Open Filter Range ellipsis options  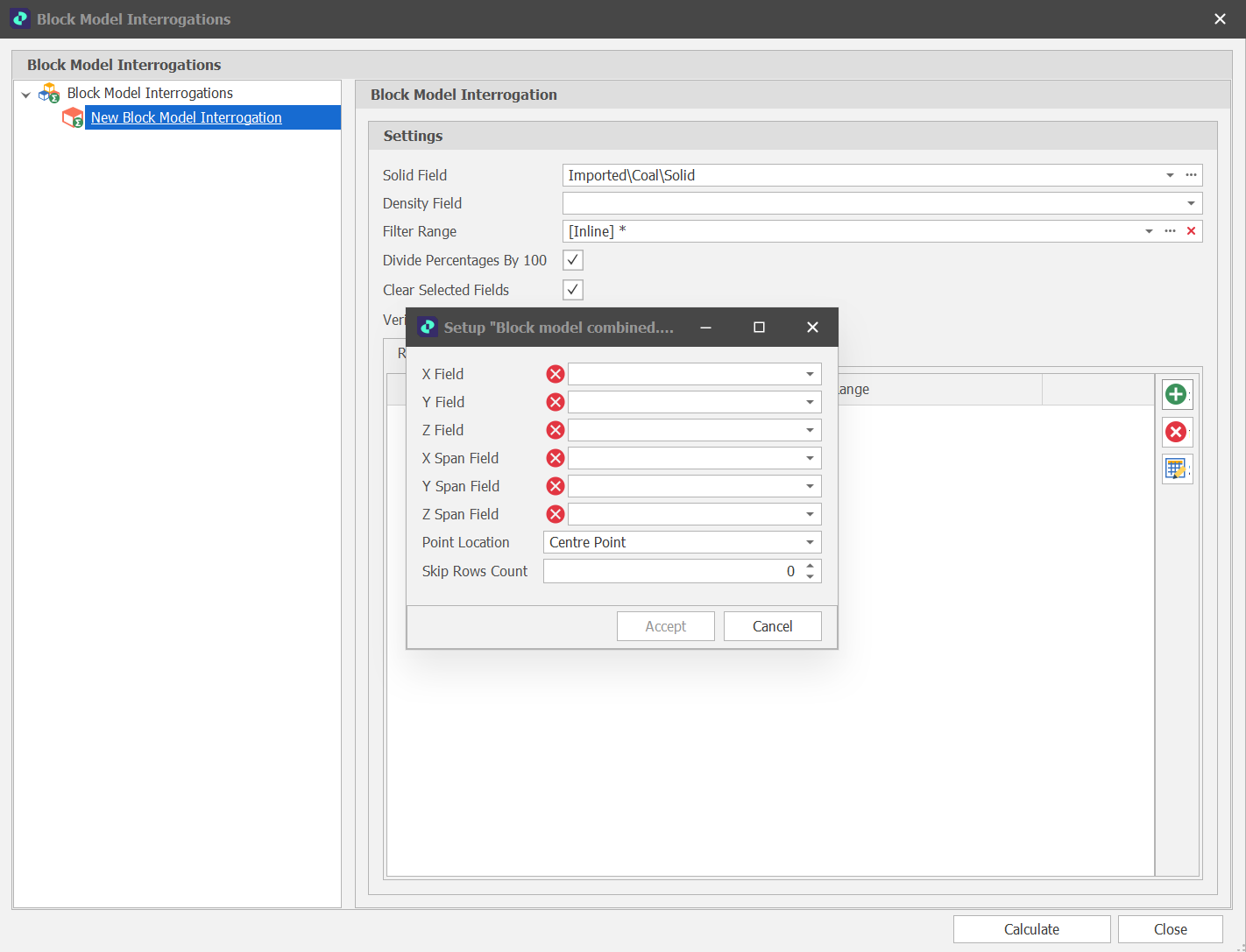1170,231
